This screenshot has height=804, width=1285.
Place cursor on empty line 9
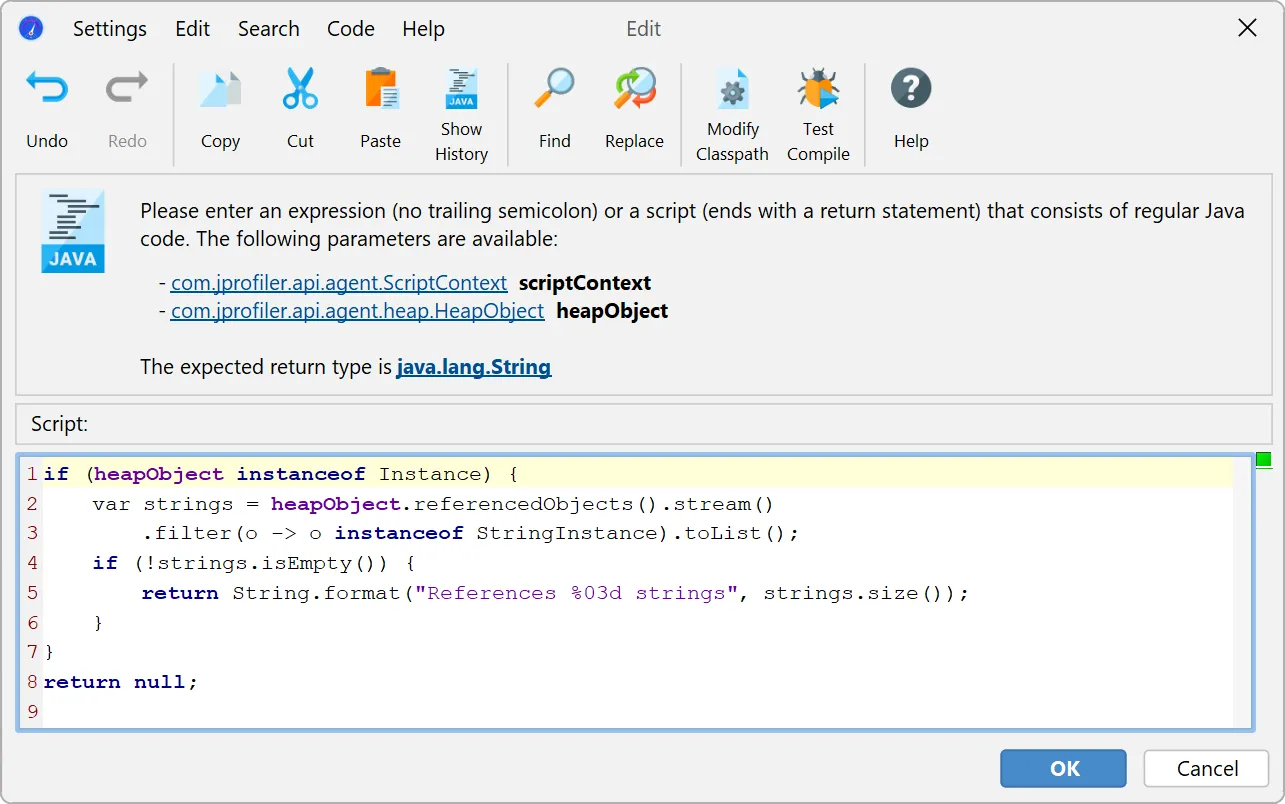point(637,712)
